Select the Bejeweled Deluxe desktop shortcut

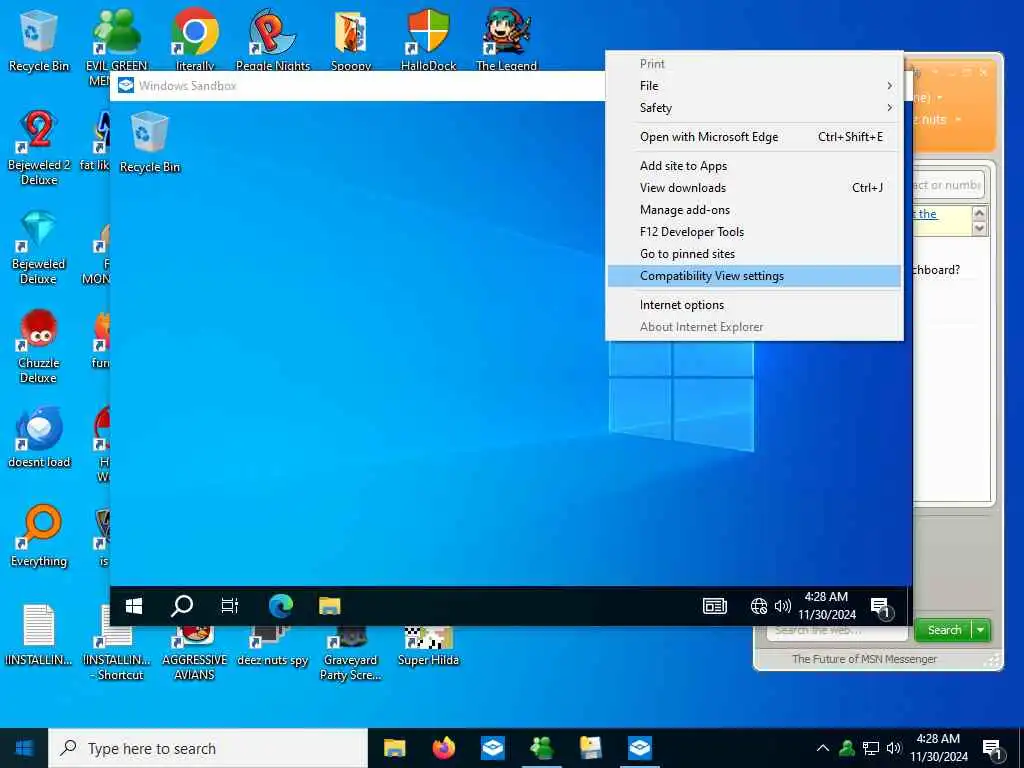click(x=39, y=247)
